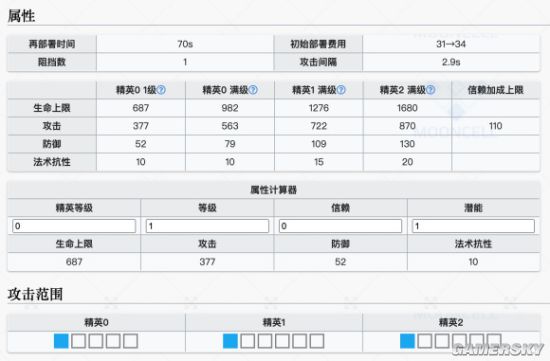Focus the 潜能 input field
The width and height of the screenshot is (550, 361).
click(473, 226)
